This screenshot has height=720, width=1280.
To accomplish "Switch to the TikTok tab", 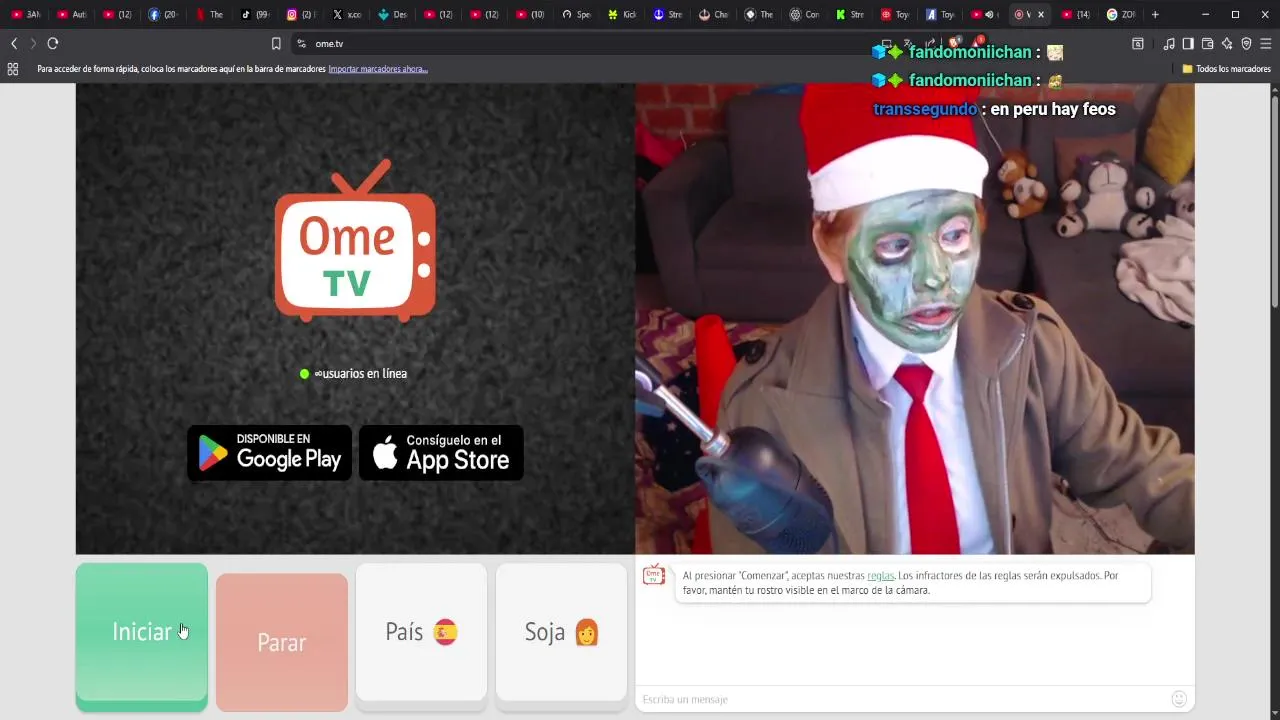I will pos(255,14).
